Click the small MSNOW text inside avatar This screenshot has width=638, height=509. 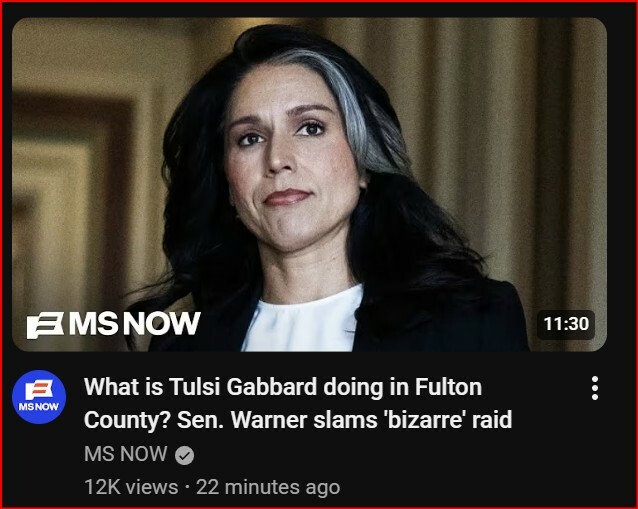39,406
